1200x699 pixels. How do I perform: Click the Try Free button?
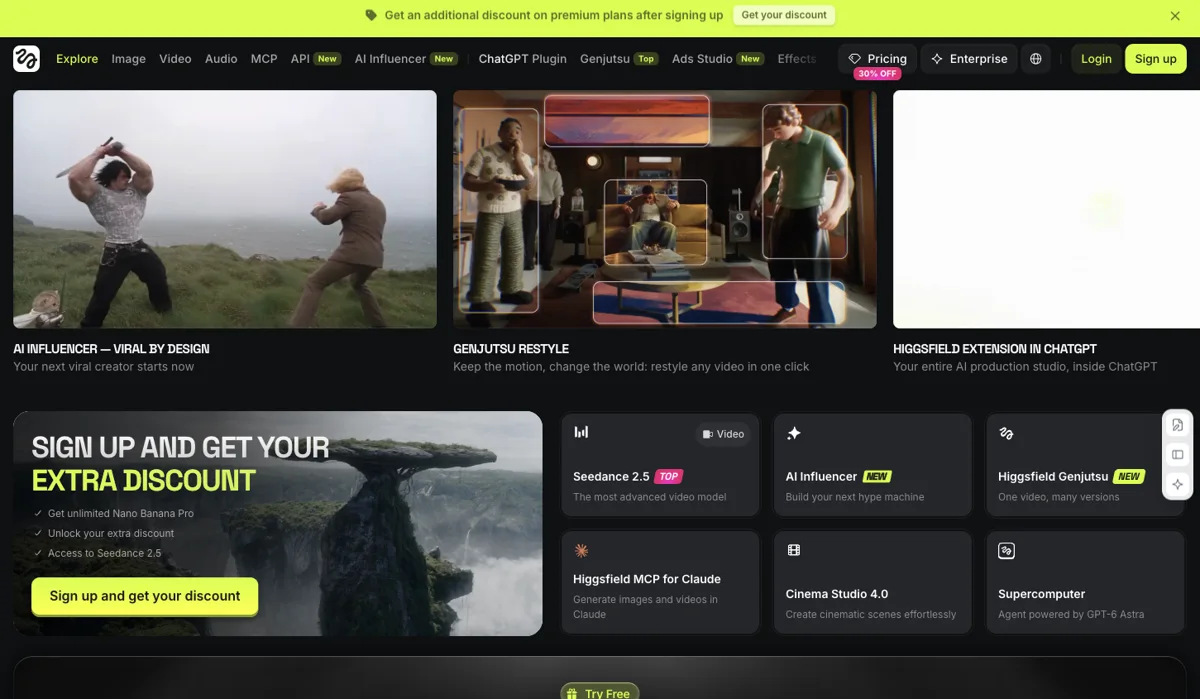599,692
